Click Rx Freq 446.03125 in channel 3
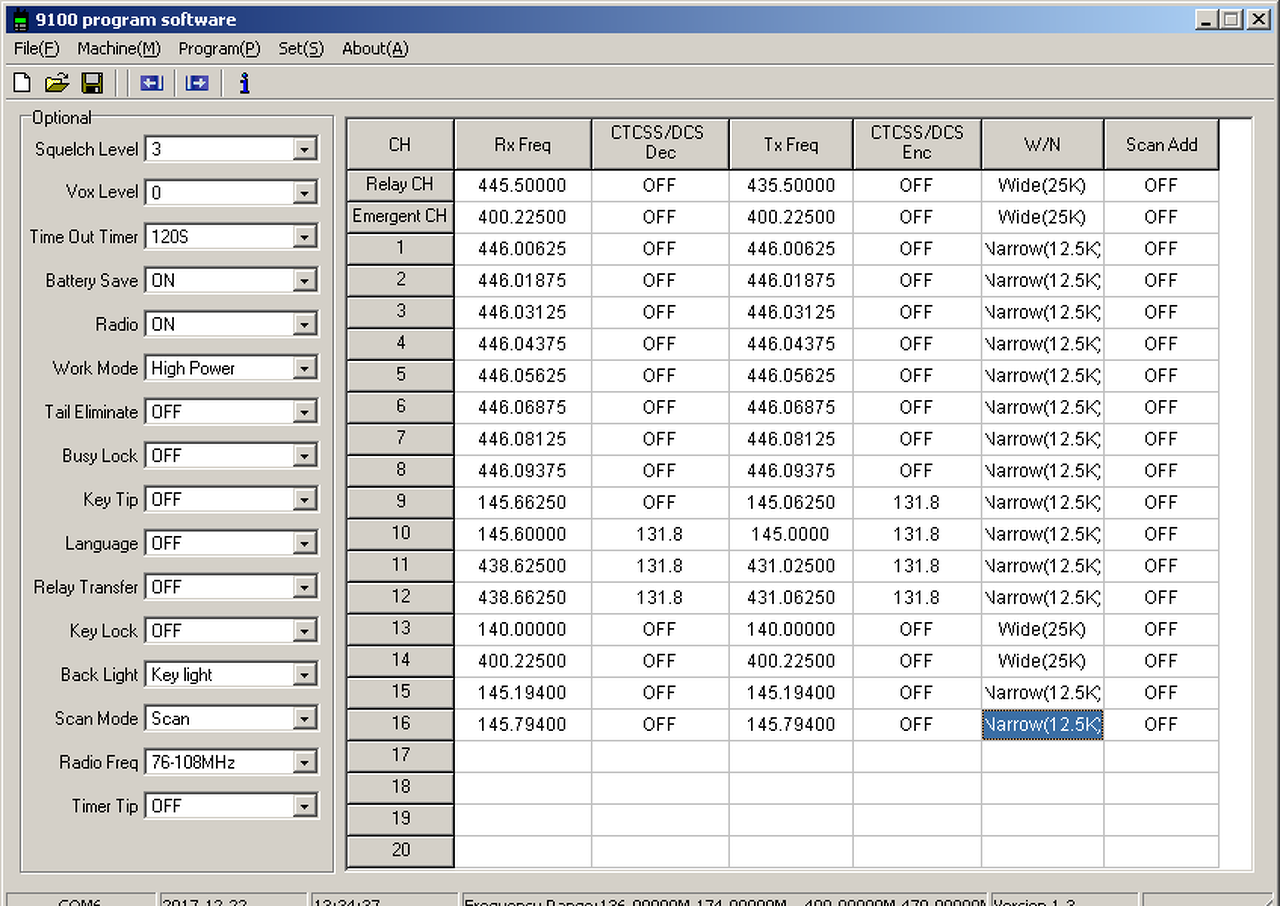 click(523, 312)
